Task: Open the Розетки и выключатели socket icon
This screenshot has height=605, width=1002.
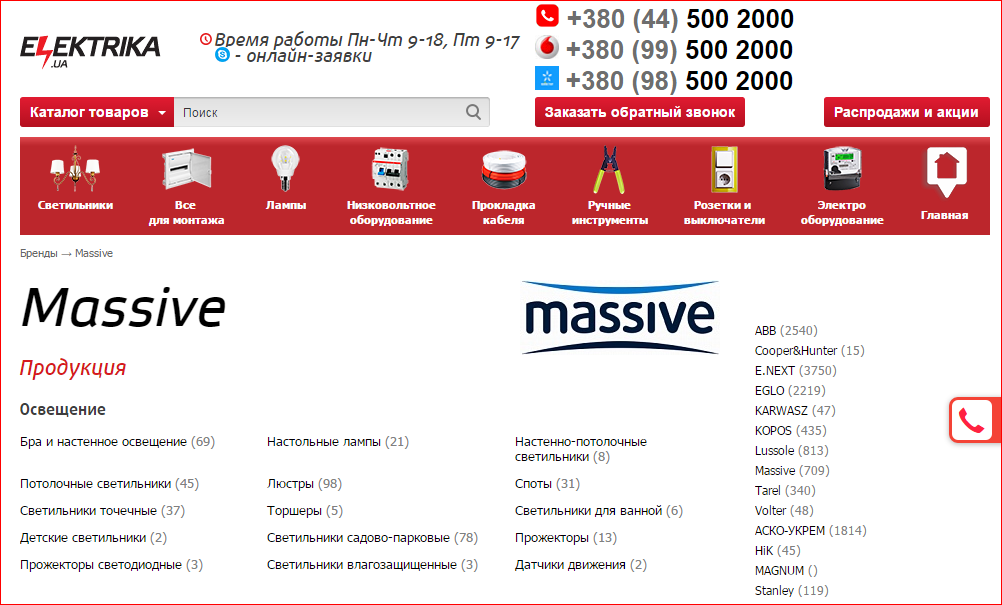Action: (724, 169)
